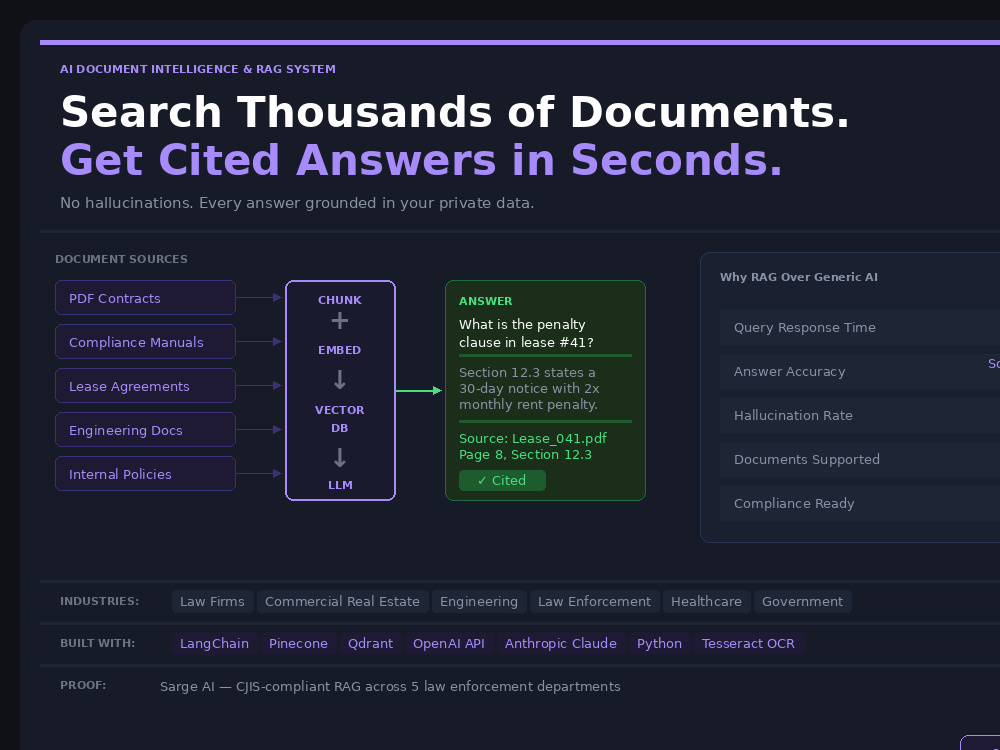Viewport: 1000px width, 750px height.
Task: Select the Query Response Time row
Action: pyautogui.click(x=860, y=327)
